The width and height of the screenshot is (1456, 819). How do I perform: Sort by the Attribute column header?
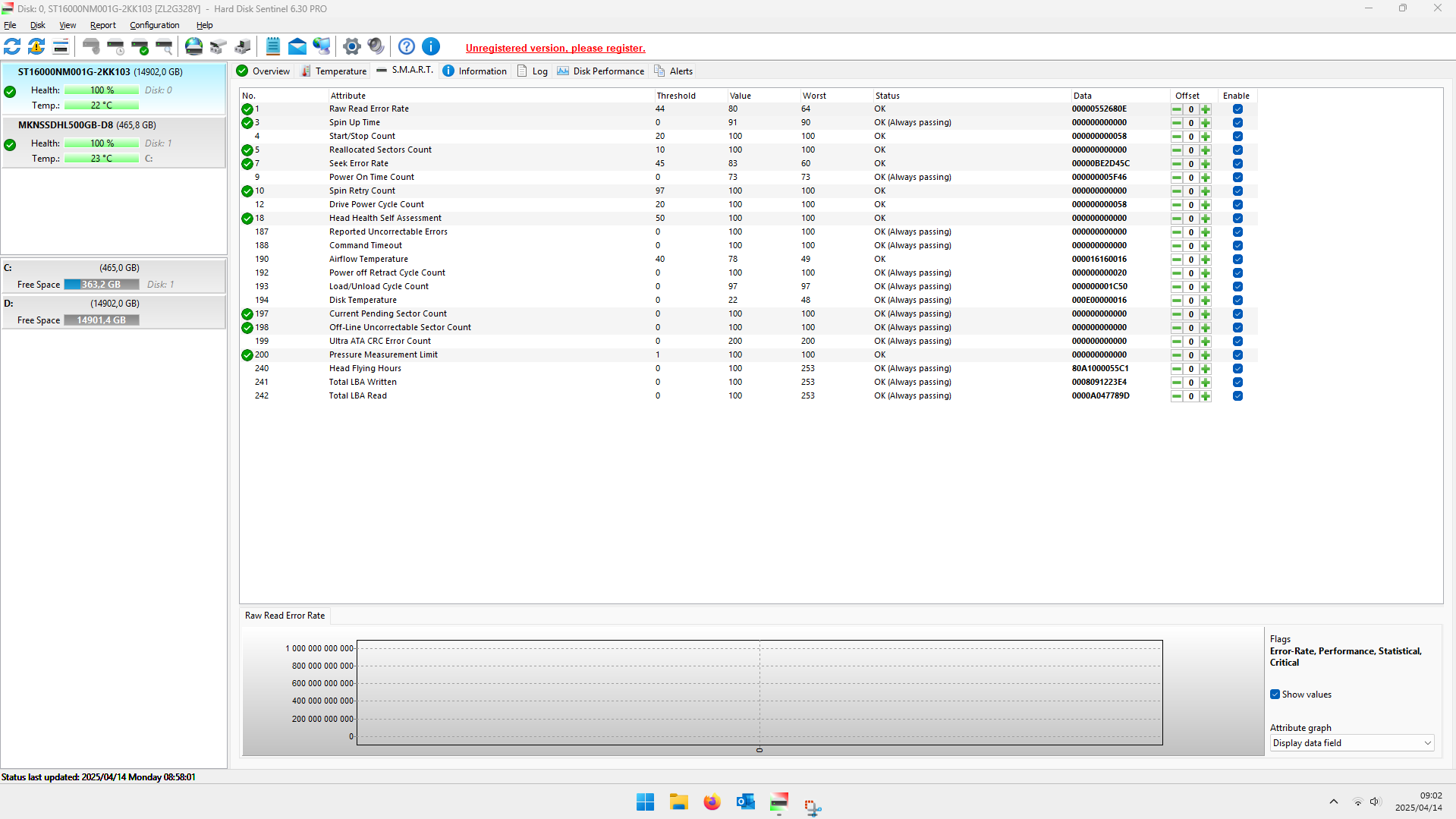tap(491, 96)
